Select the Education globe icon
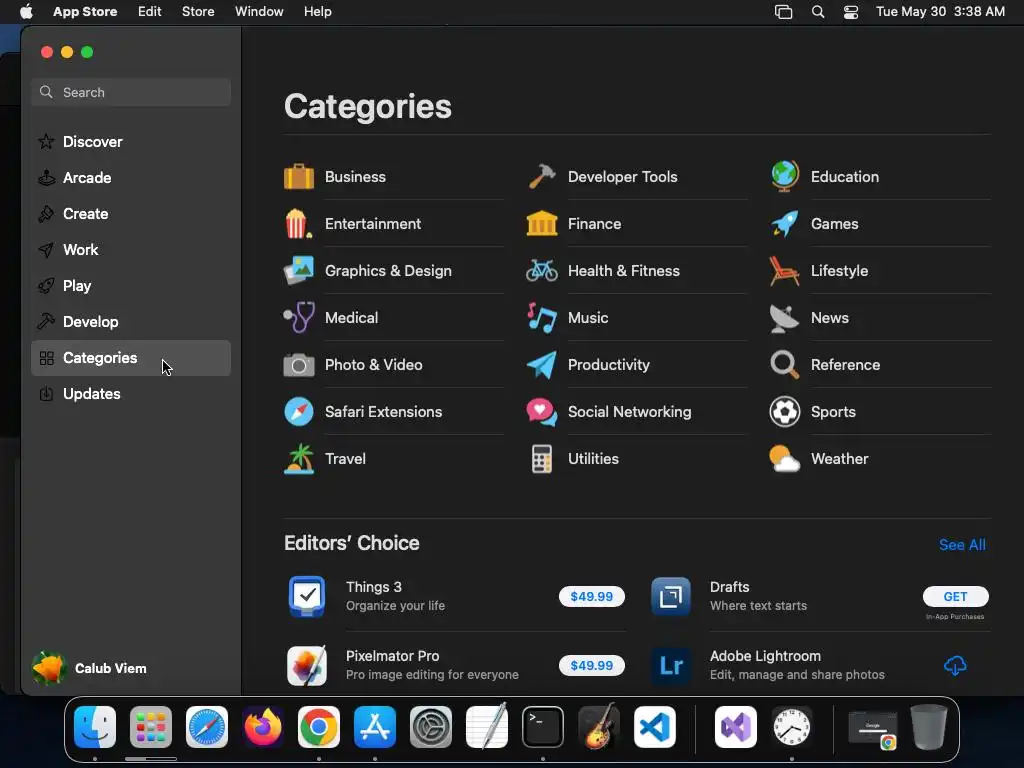 [x=785, y=176]
